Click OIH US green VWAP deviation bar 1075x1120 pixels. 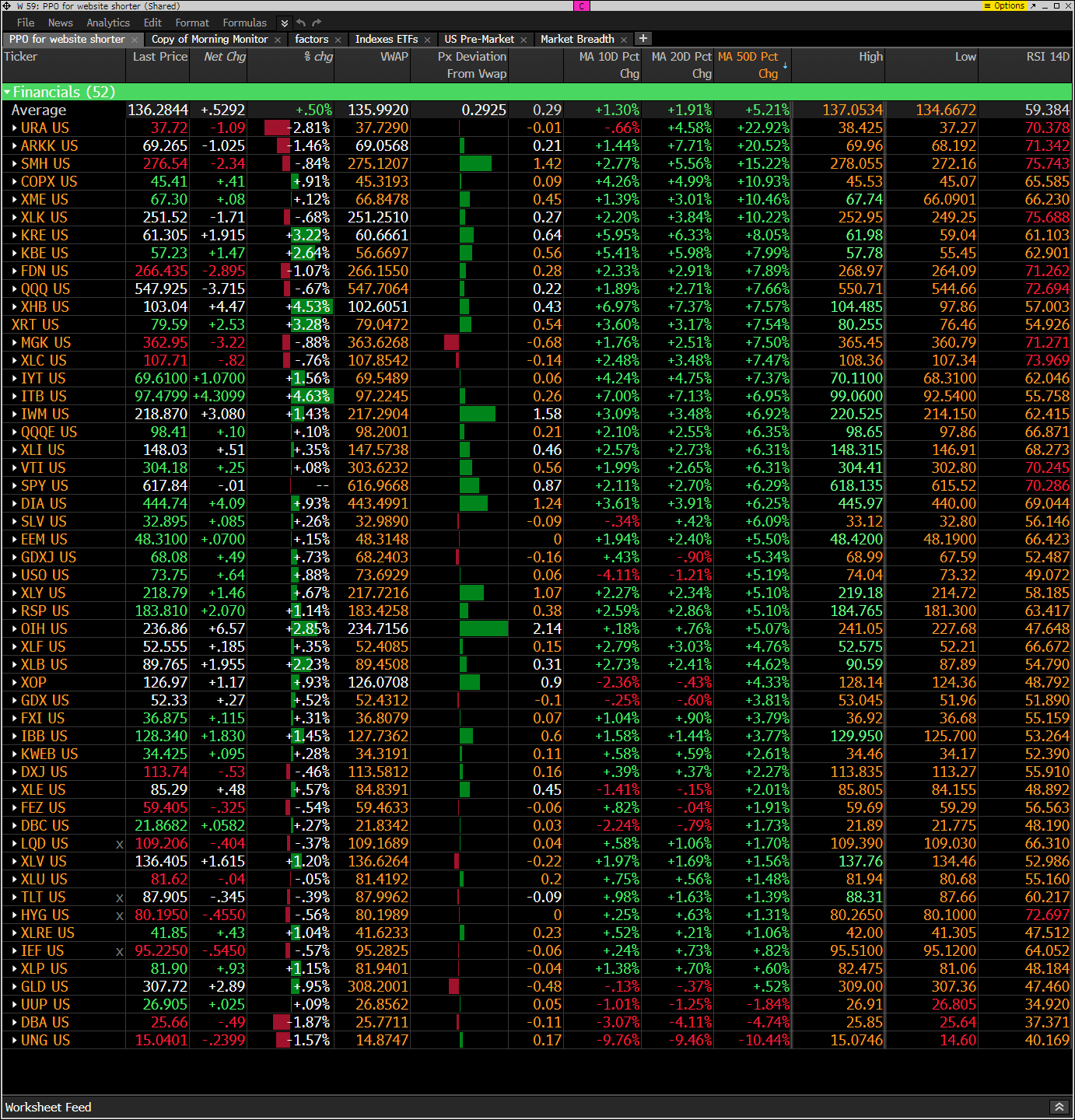coord(483,628)
